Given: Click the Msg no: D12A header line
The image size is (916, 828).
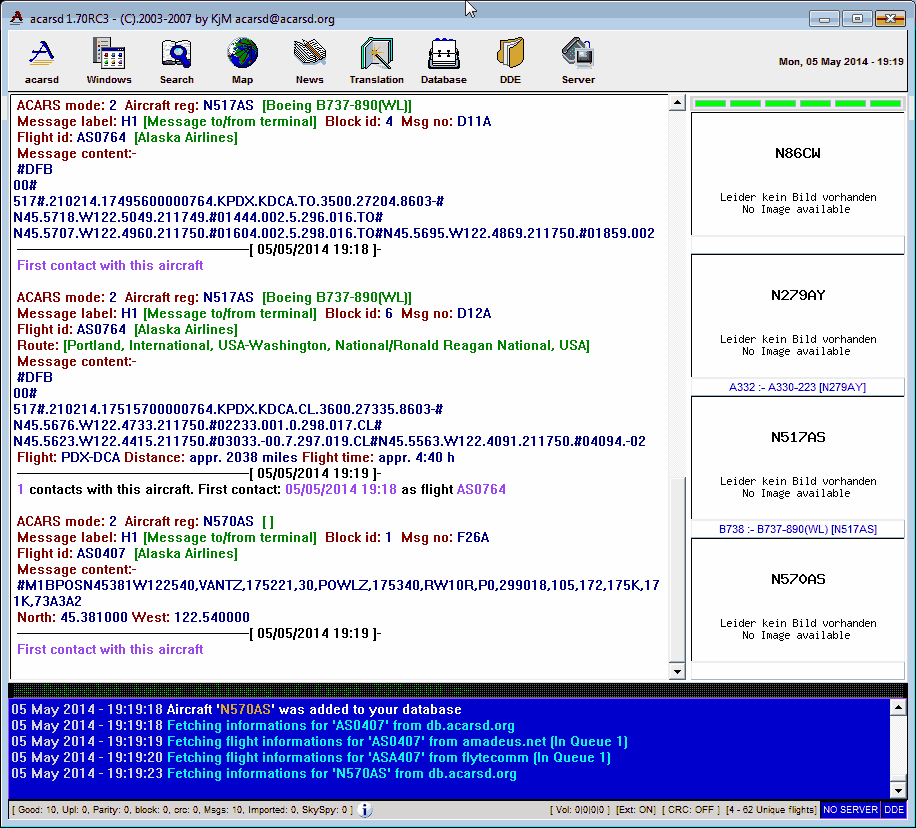Looking at the screenshot, I should (x=254, y=313).
